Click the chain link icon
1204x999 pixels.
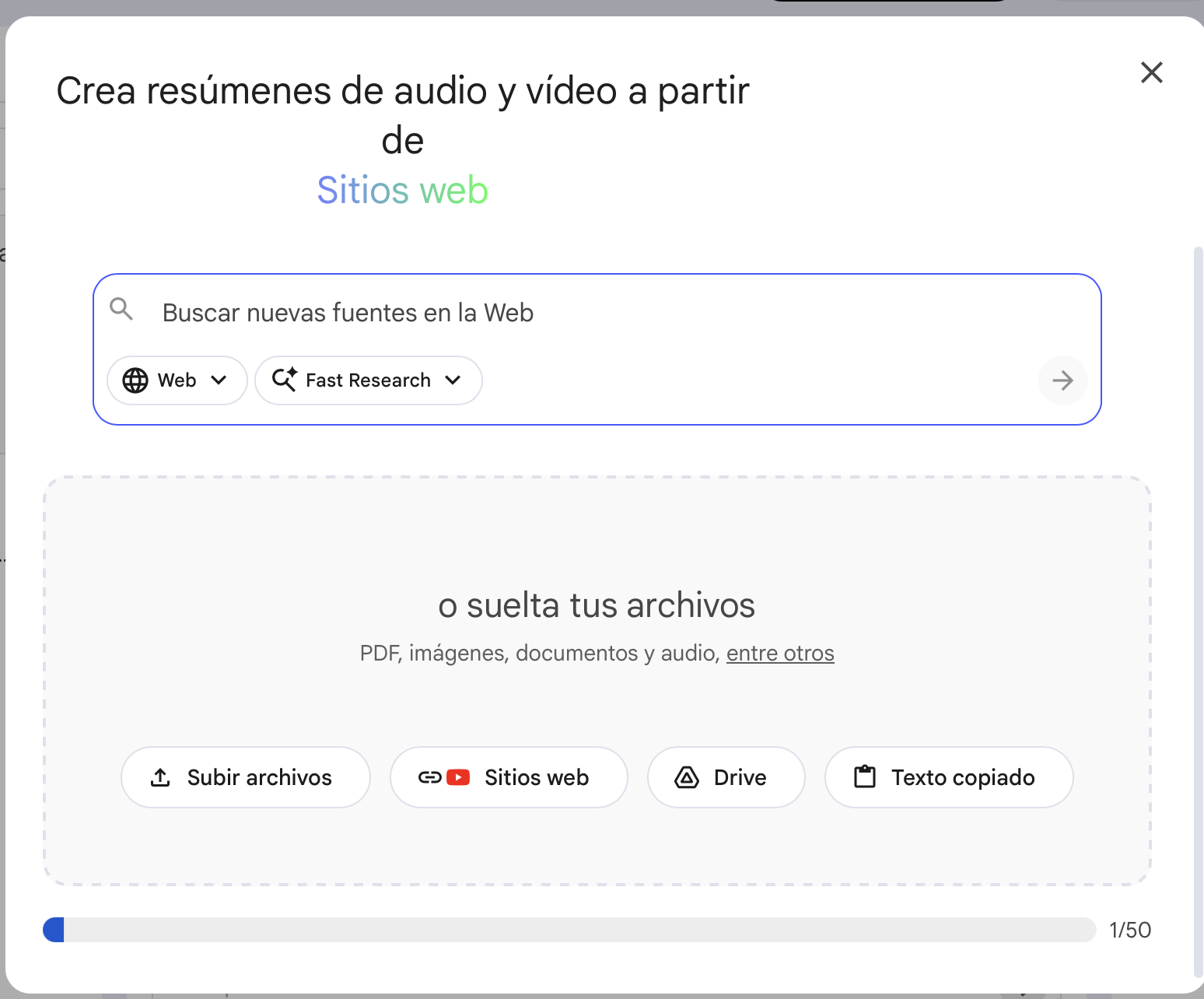click(x=429, y=777)
